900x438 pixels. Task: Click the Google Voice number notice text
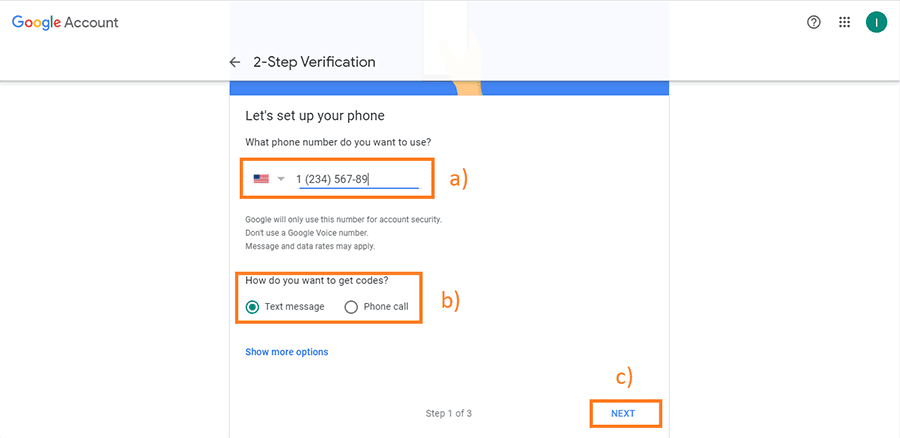pyautogui.click(x=307, y=233)
